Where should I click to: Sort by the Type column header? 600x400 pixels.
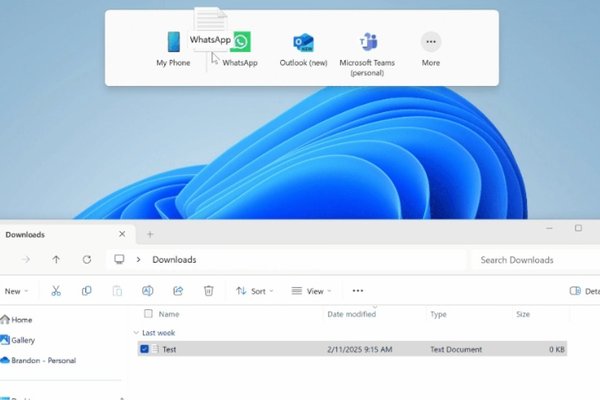coord(438,314)
